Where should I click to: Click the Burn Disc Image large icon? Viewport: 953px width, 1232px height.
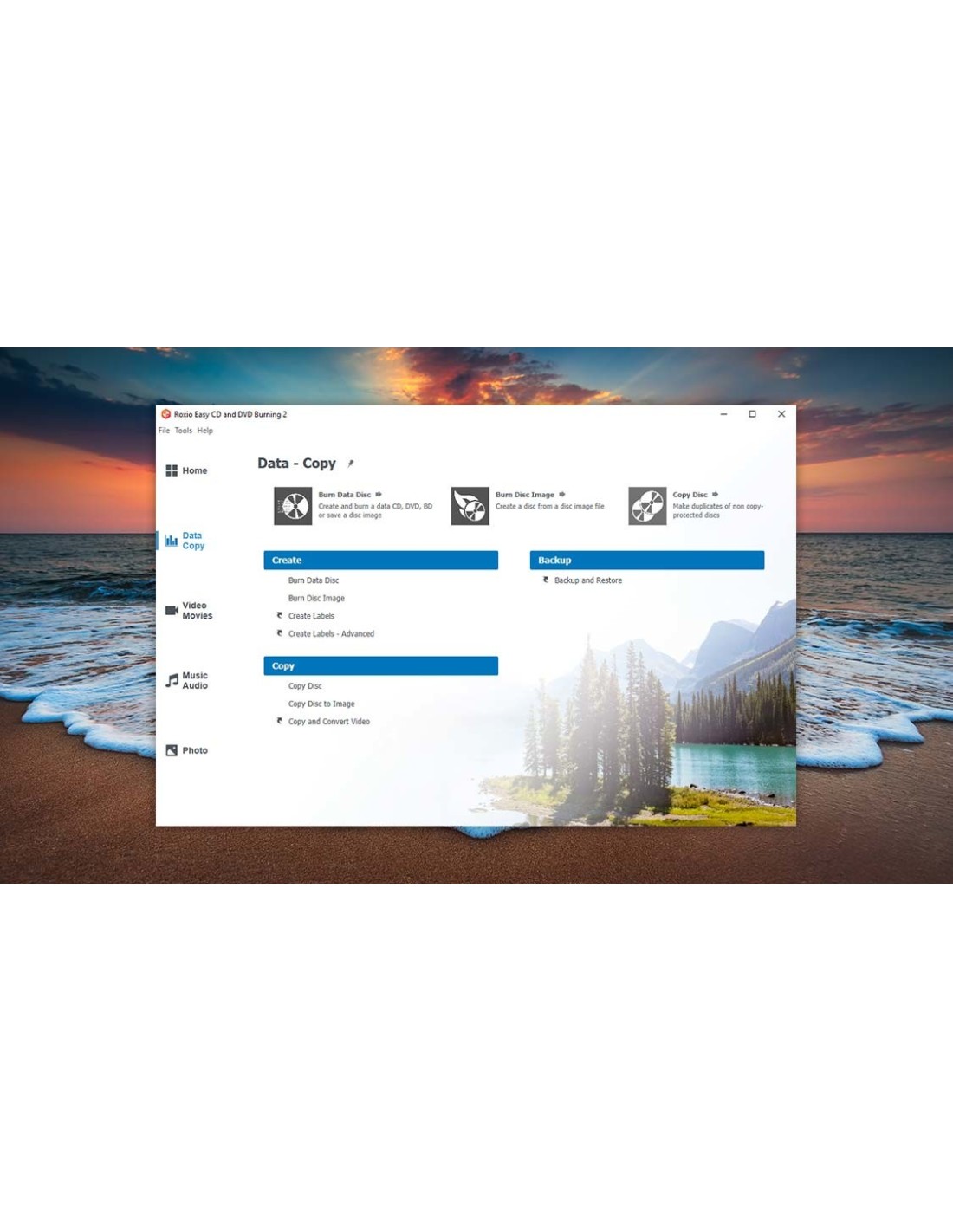(470, 506)
